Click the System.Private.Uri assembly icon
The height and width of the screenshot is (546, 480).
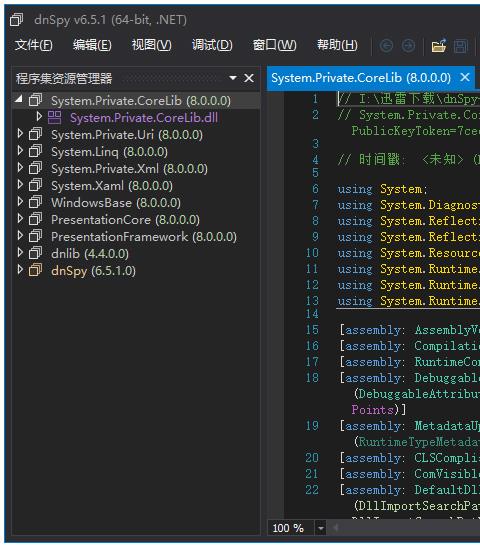[x=36, y=134]
